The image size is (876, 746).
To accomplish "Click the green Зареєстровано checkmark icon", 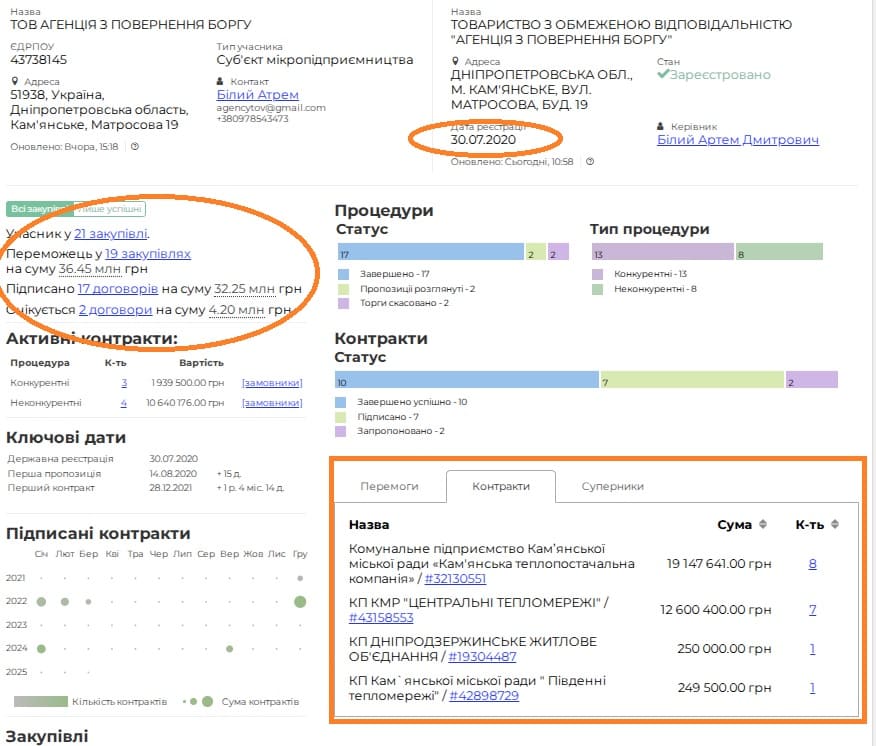I will (x=662, y=75).
